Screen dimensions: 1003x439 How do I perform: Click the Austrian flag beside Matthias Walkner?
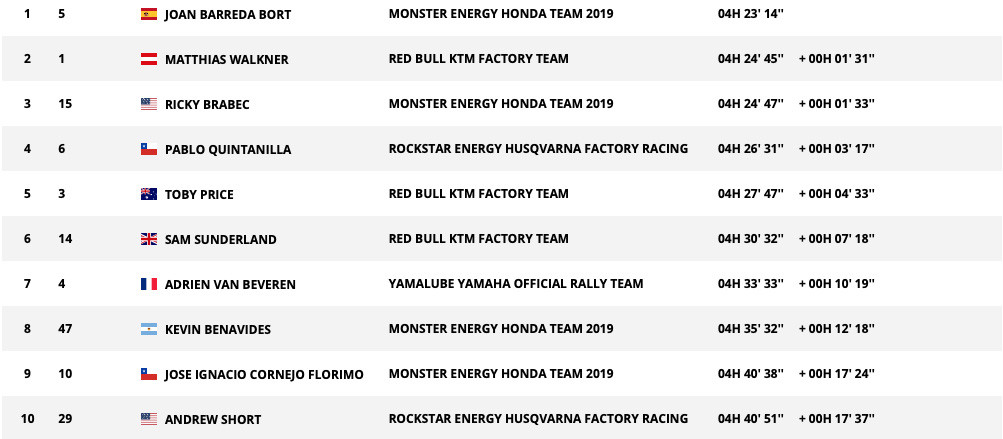tap(149, 59)
